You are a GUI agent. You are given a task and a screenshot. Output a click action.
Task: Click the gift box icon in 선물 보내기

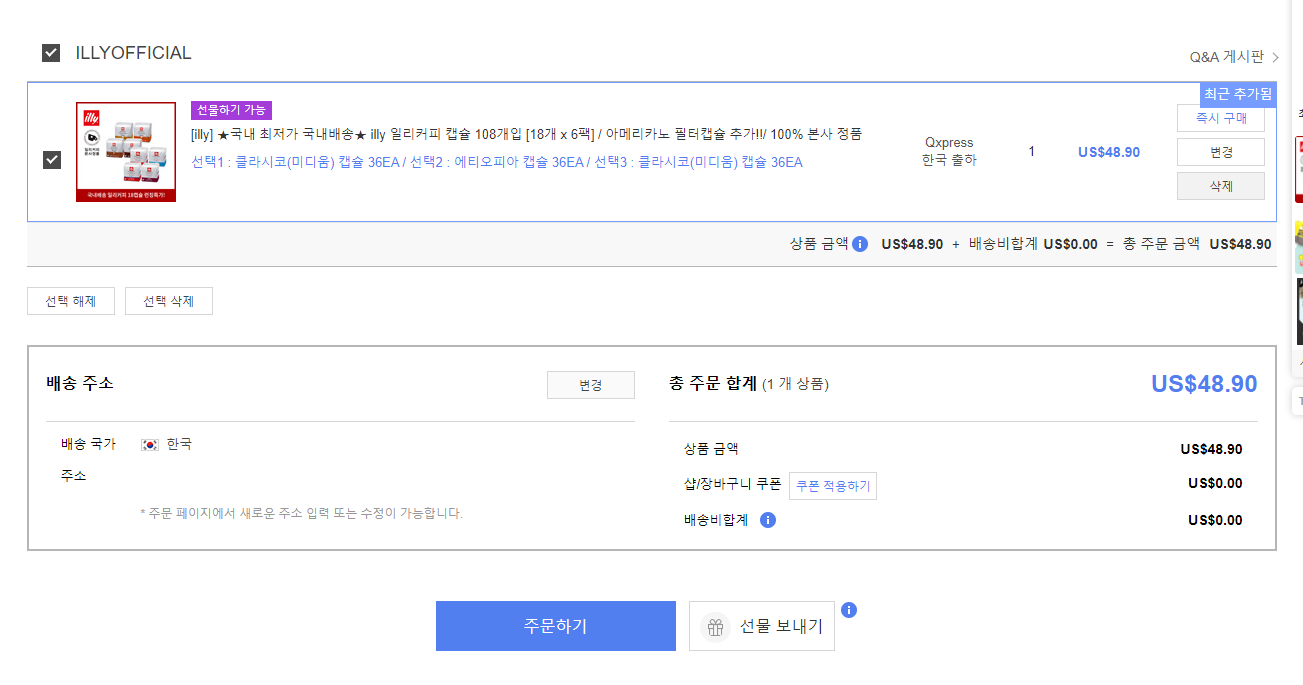click(x=715, y=627)
